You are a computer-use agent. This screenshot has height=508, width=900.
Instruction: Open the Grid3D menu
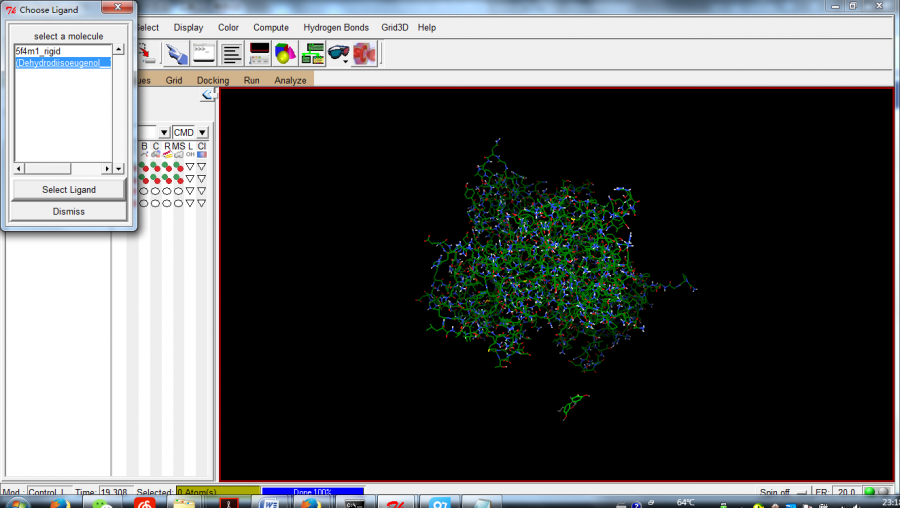[395, 28]
